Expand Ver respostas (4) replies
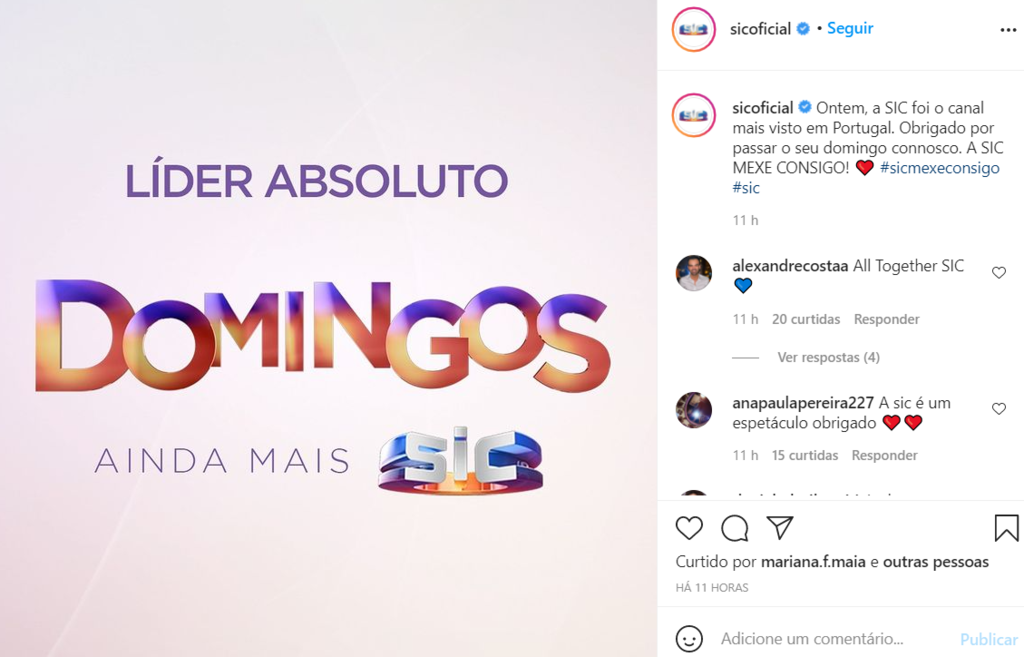Image resolution: width=1024 pixels, height=657 pixels. click(828, 357)
